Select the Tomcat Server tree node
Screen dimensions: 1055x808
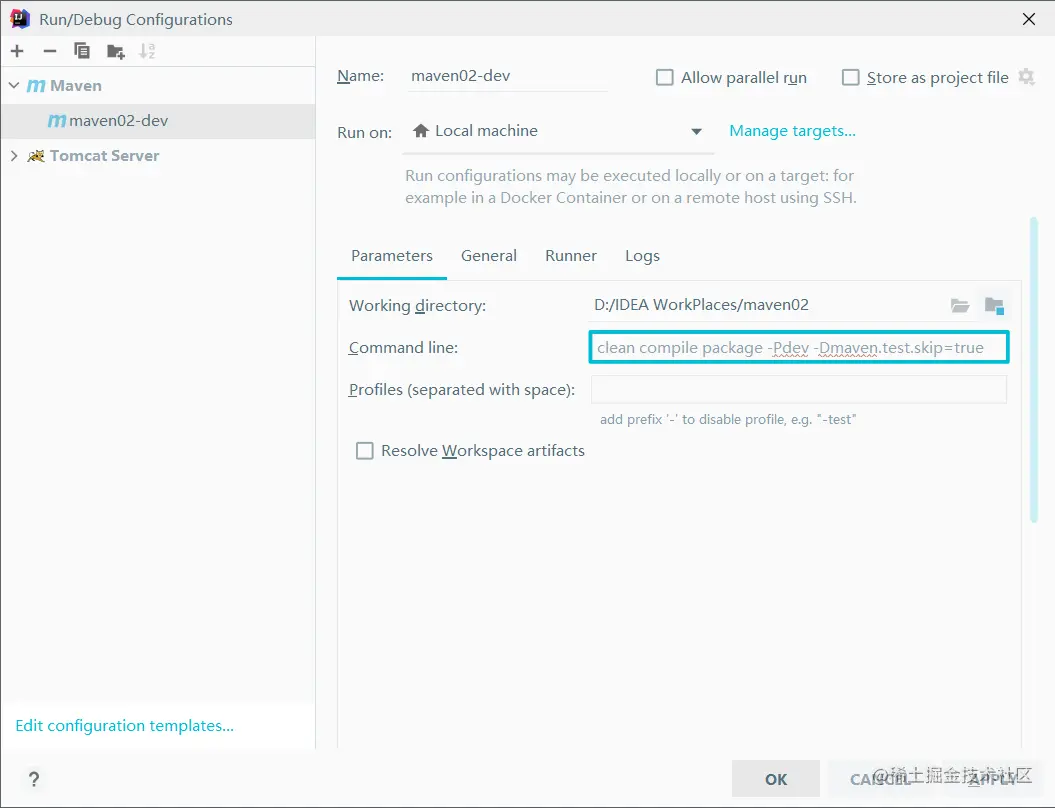[x=104, y=156]
